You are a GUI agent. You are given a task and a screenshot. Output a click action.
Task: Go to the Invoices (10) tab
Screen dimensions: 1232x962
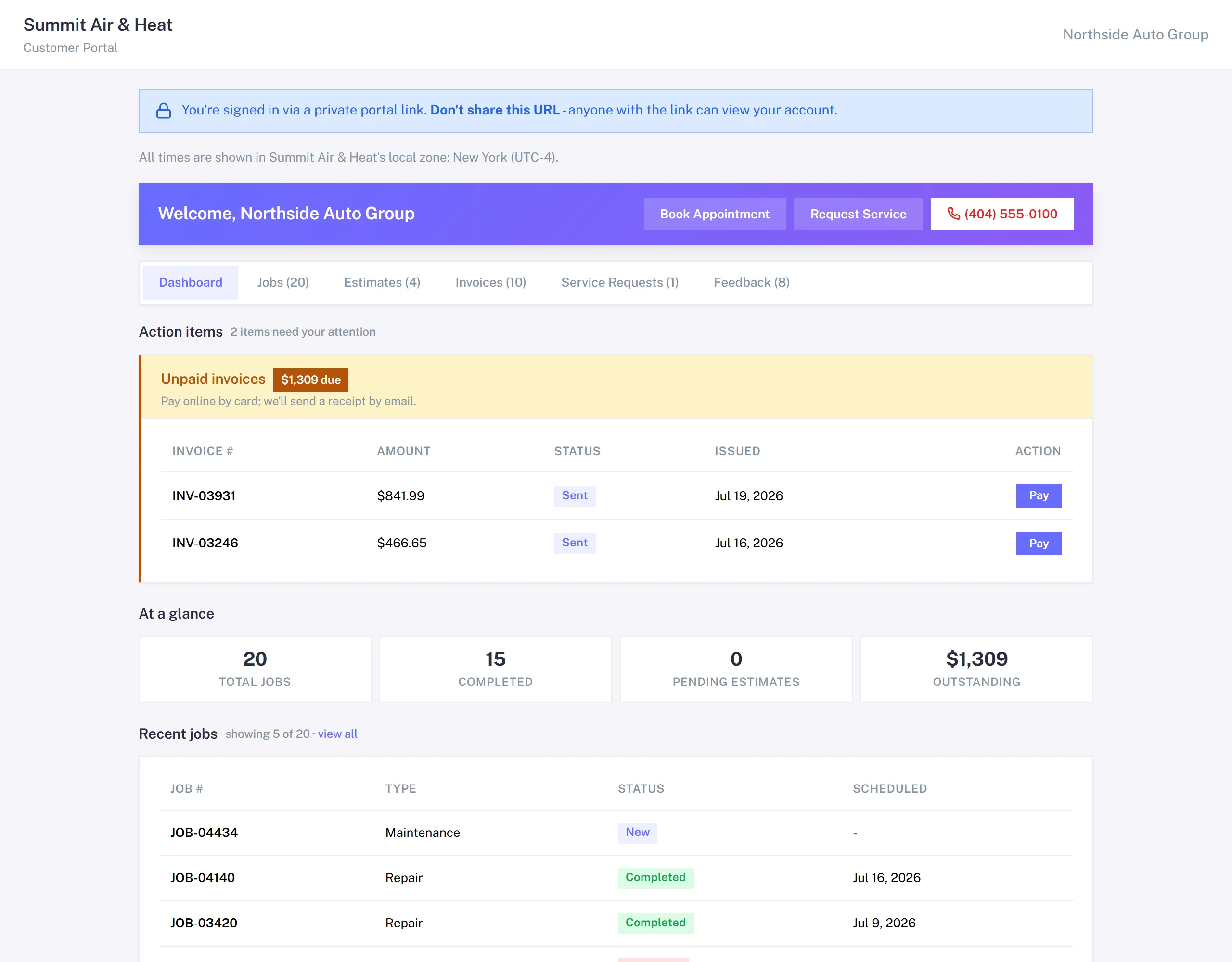pyautogui.click(x=490, y=282)
